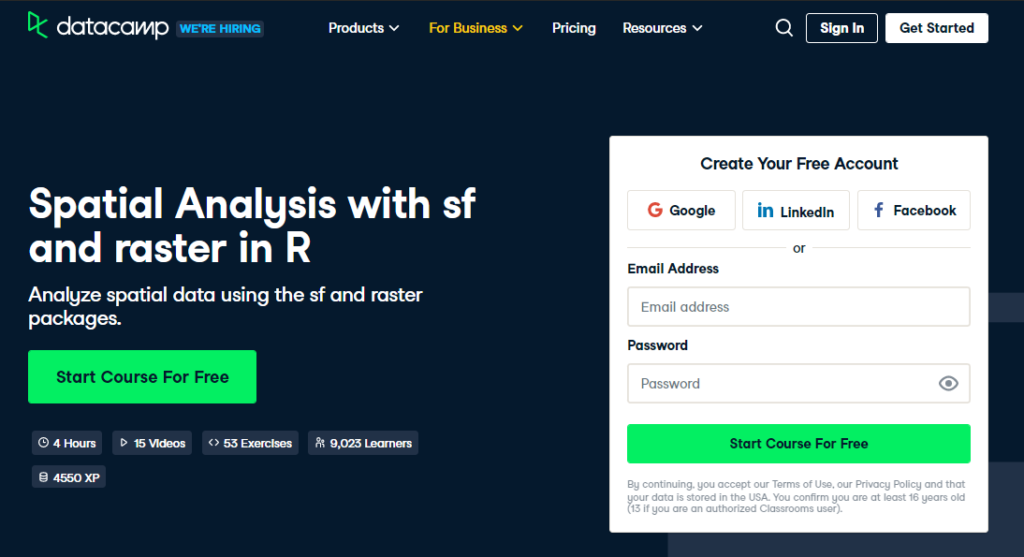Open the Privacy Policy link
Screen dimensions: 1024x557
(888, 484)
